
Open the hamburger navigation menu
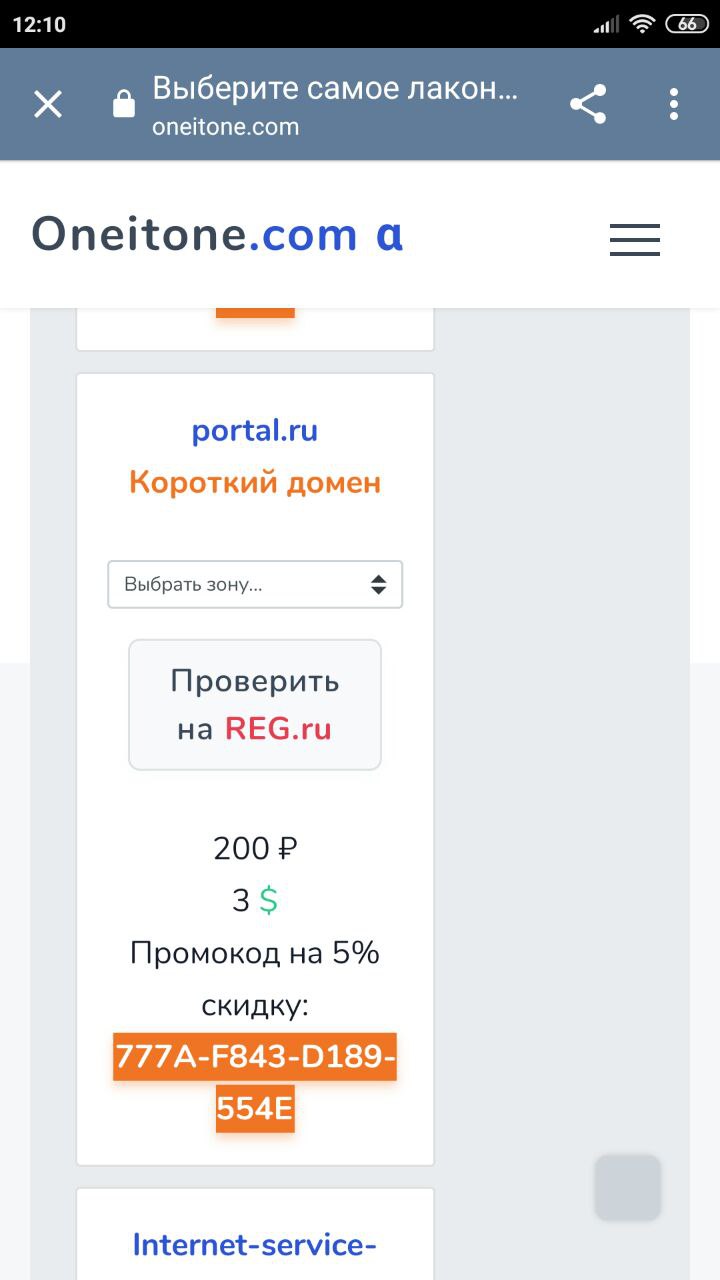(634, 240)
